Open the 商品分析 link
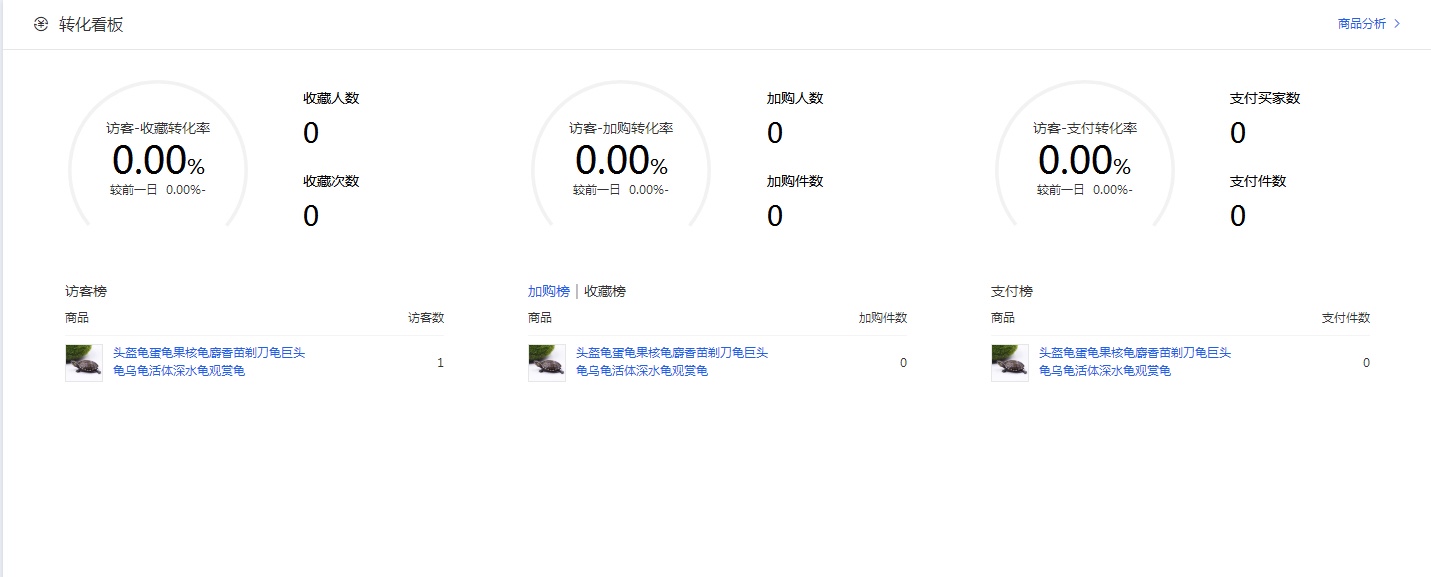The height and width of the screenshot is (577, 1431). tap(1362, 24)
